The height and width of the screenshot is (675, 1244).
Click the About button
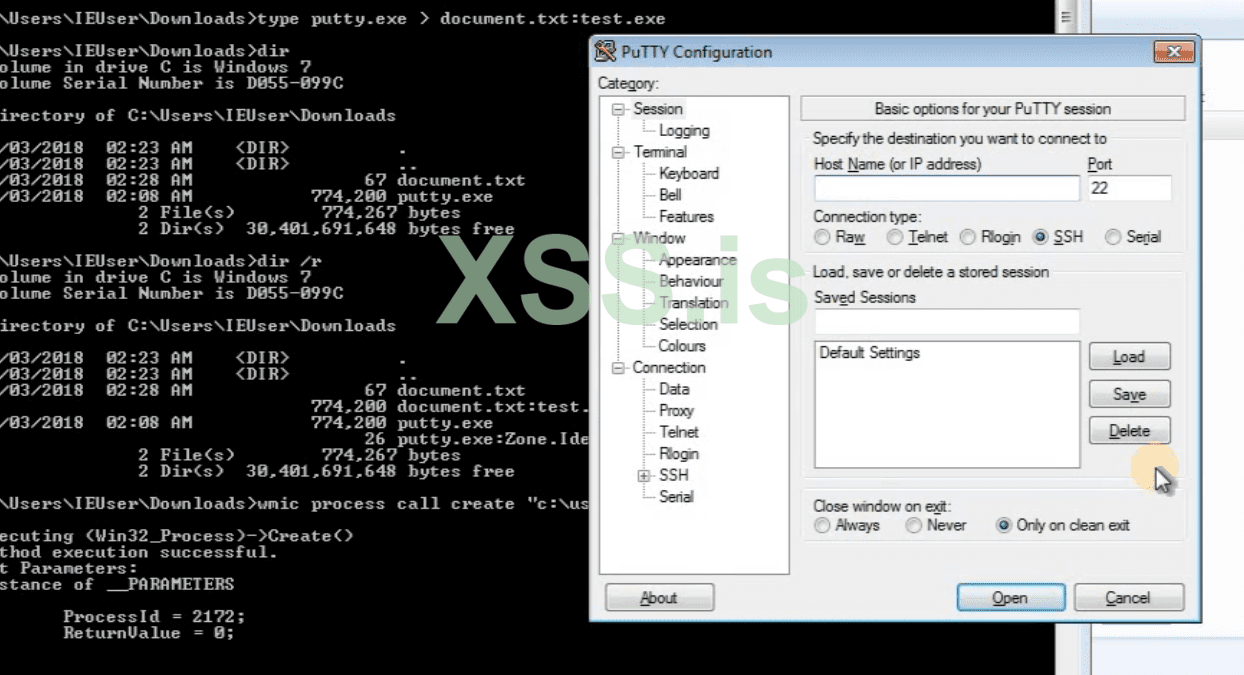[659, 598]
